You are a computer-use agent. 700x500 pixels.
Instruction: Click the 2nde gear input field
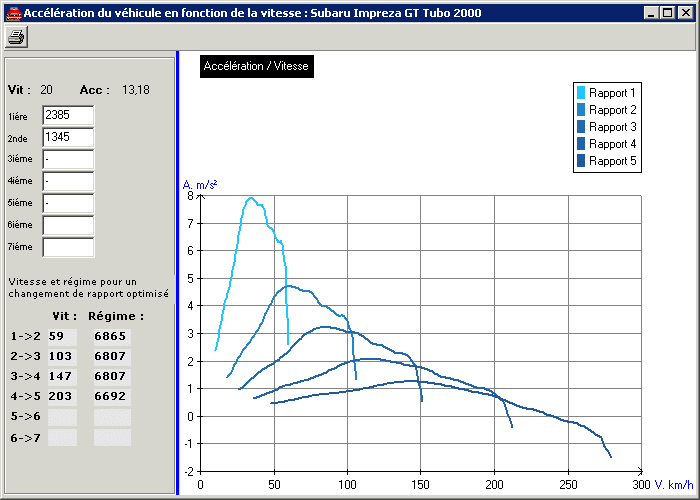click(68, 138)
